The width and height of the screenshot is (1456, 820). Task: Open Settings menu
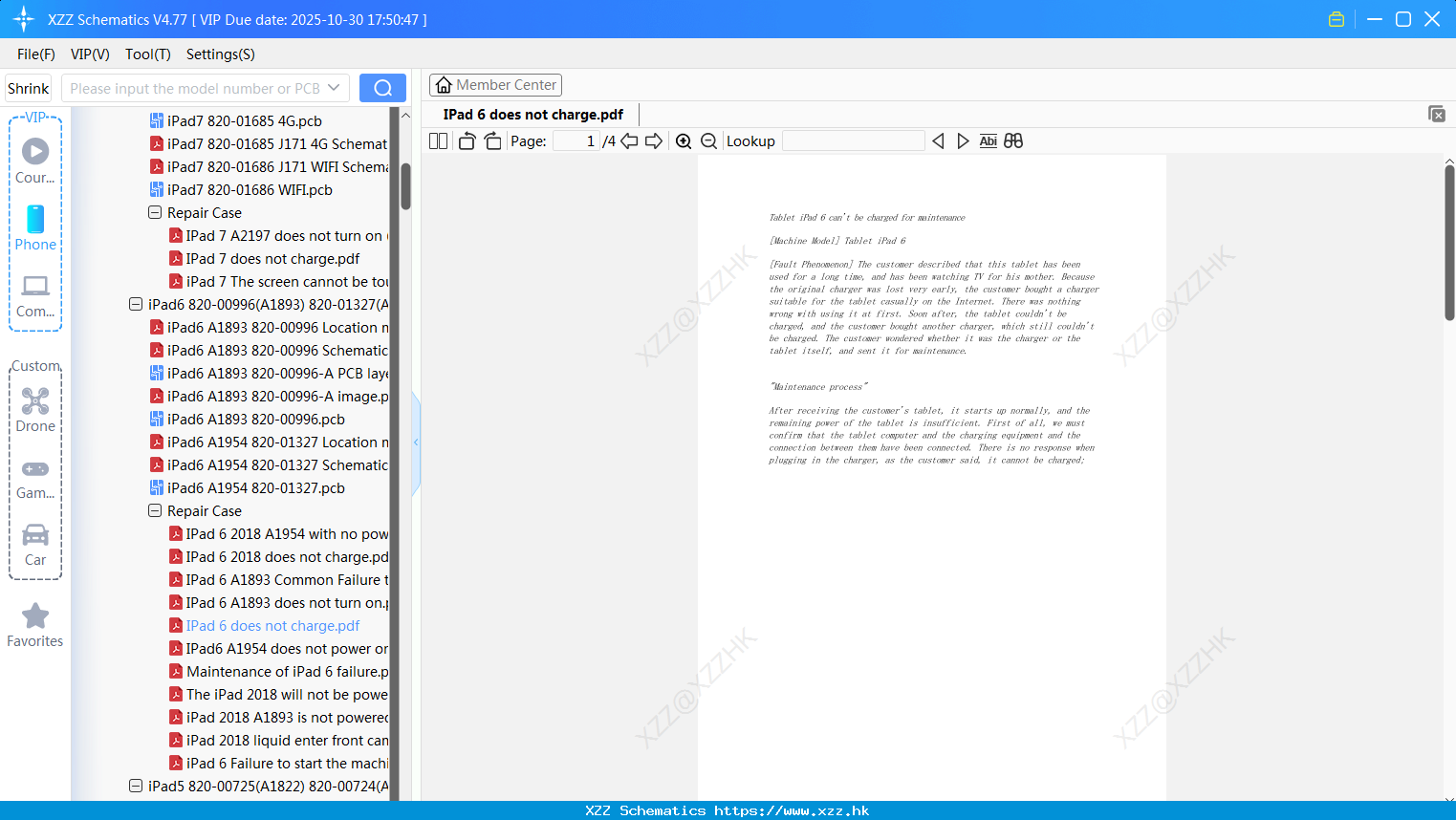pyautogui.click(x=221, y=54)
